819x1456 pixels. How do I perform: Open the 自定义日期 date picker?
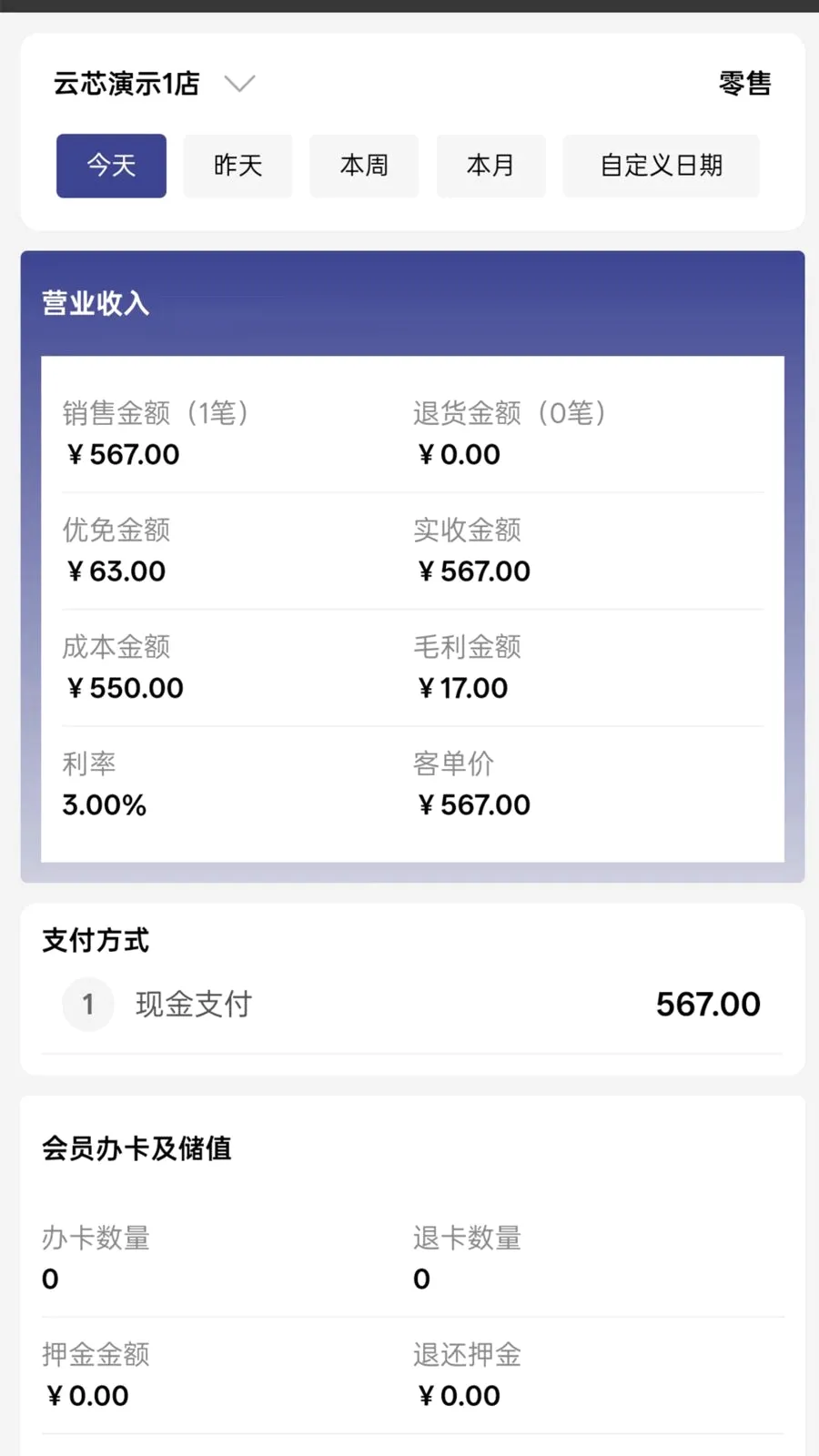pos(661,166)
